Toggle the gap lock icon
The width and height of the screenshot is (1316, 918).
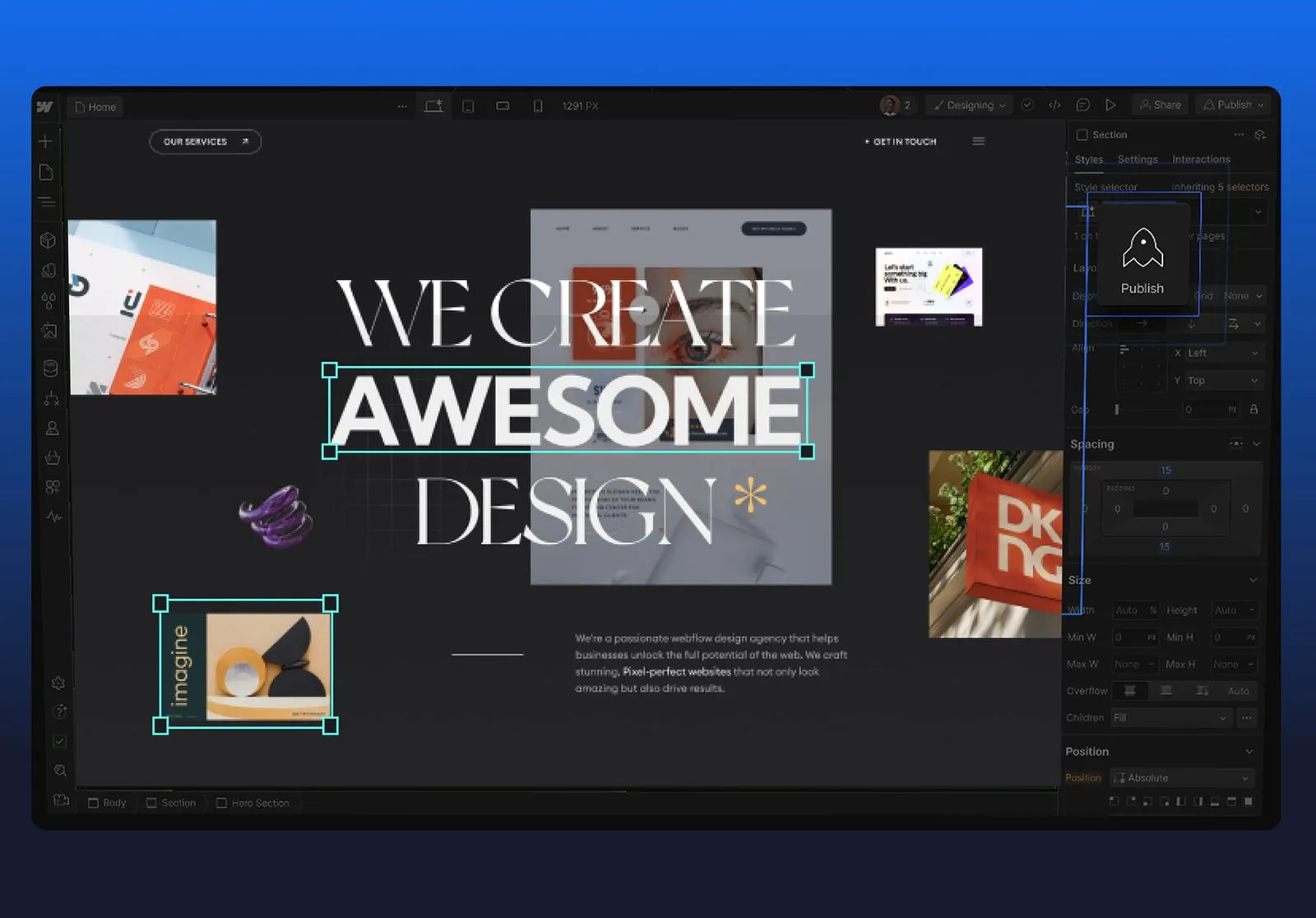pyautogui.click(x=1253, y=409)
